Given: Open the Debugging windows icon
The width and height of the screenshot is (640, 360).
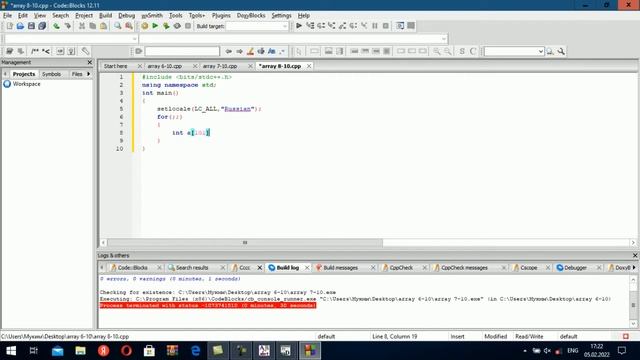Looking at the screenshot, I should (x=400, y=26).
